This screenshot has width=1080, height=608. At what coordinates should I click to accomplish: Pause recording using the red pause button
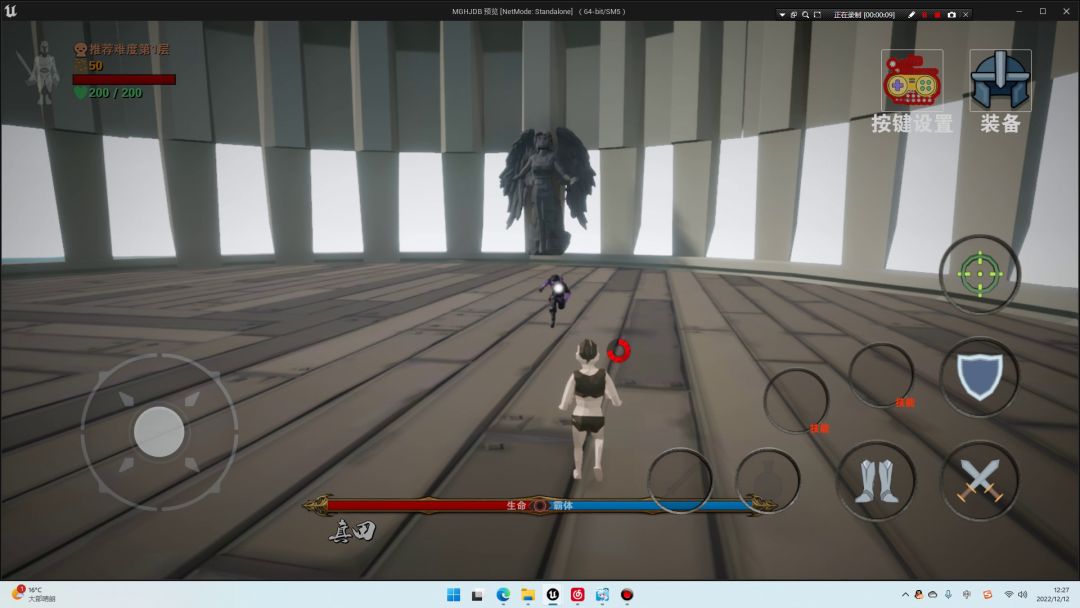click(x=924, y=15)
